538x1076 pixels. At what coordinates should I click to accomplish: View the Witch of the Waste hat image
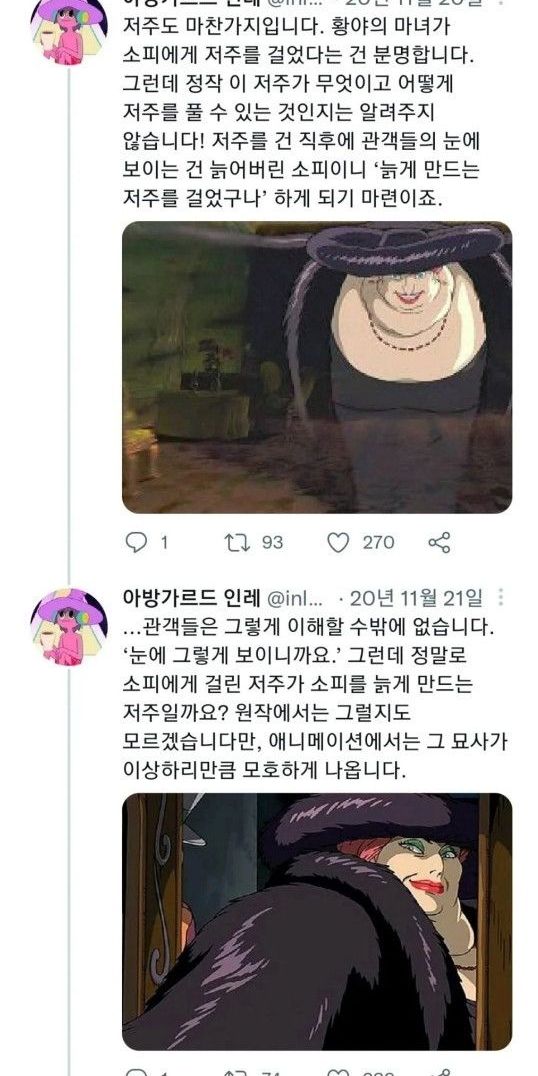[317, 367]
